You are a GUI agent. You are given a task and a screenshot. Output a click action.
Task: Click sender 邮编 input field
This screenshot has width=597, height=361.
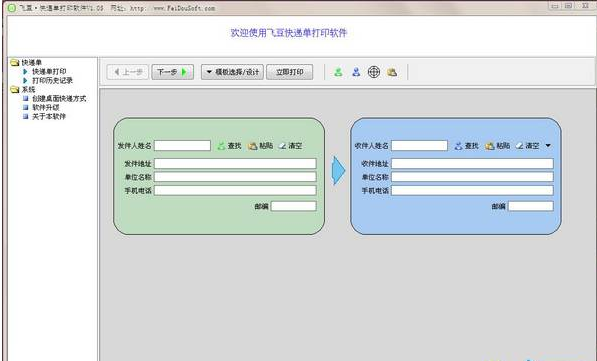coord(294,206)
